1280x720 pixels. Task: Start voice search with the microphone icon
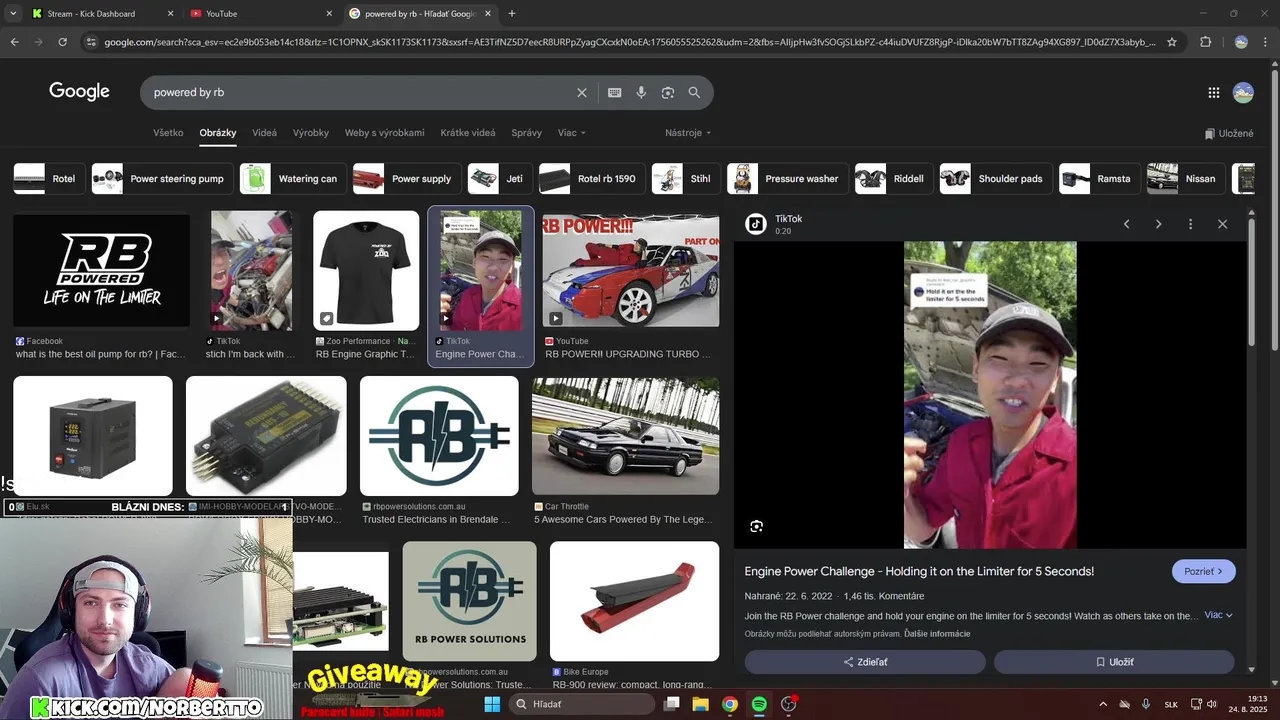tap(641, 92)
